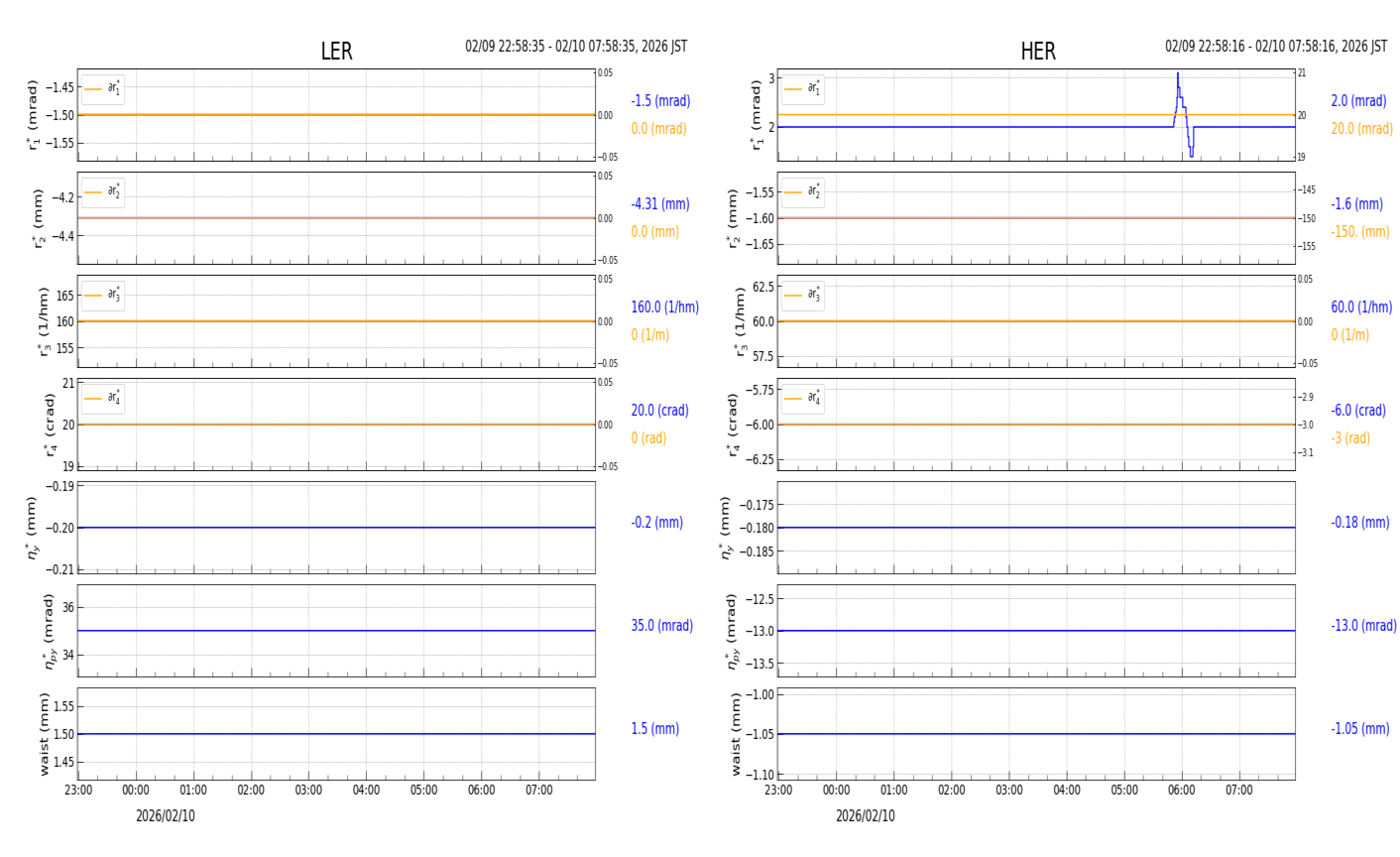
Task: Select the LER time range ending 07:58:35 JST
Action: 576,47
